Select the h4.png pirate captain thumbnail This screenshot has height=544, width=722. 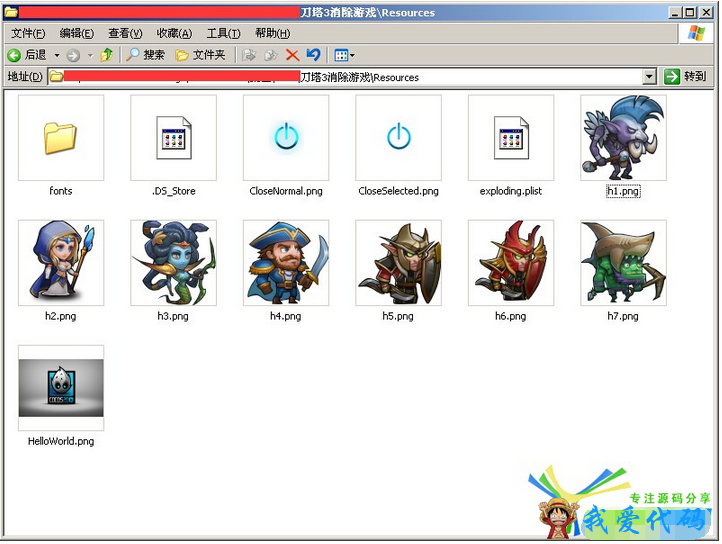[286, 263]
